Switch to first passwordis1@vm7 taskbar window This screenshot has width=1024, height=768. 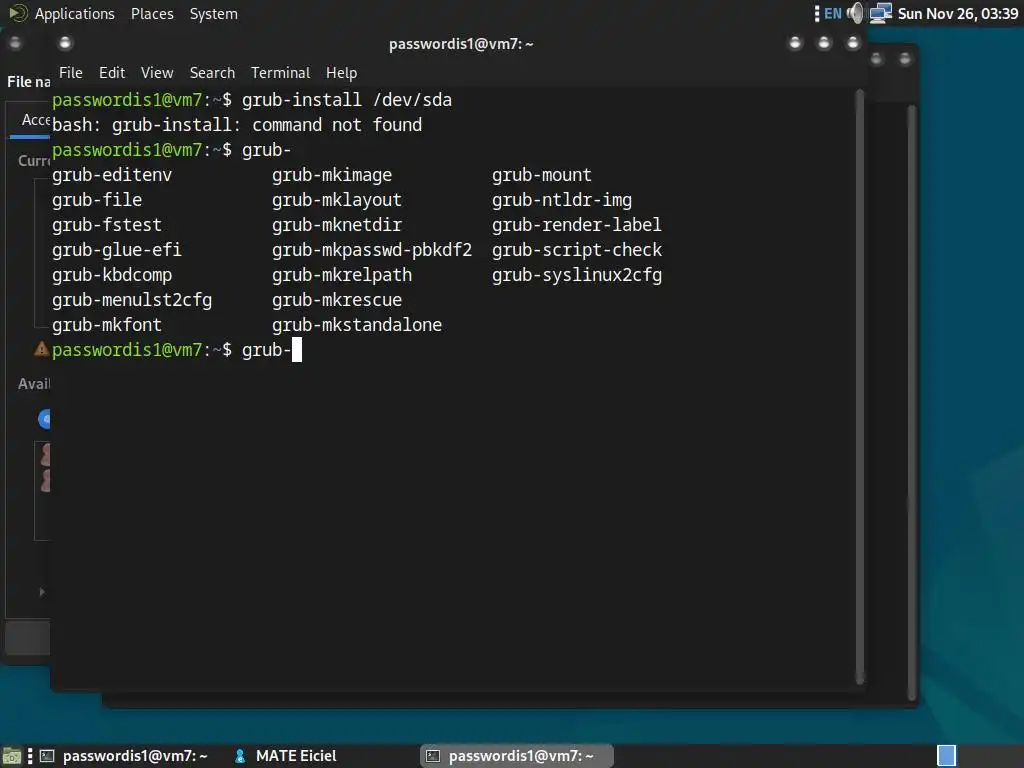coord(124,756)
